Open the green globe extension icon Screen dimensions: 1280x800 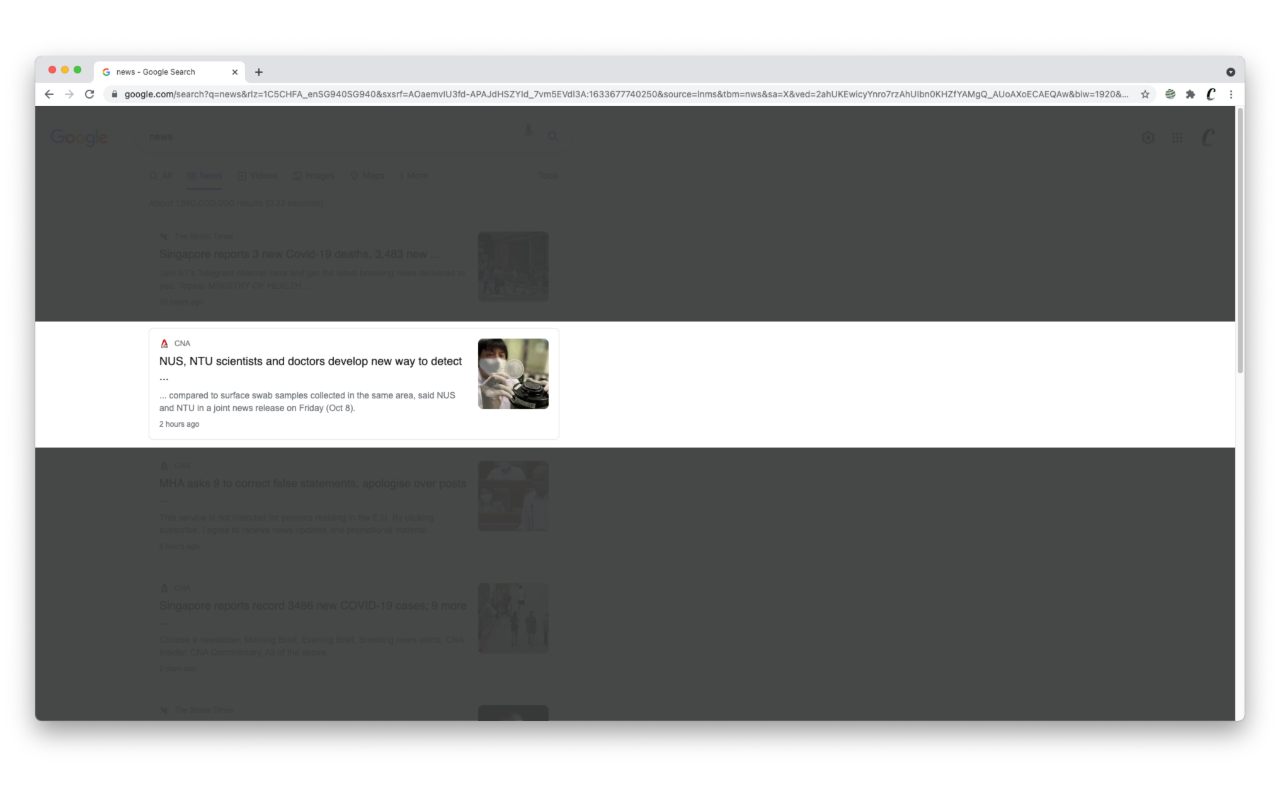pos(1170,94)
